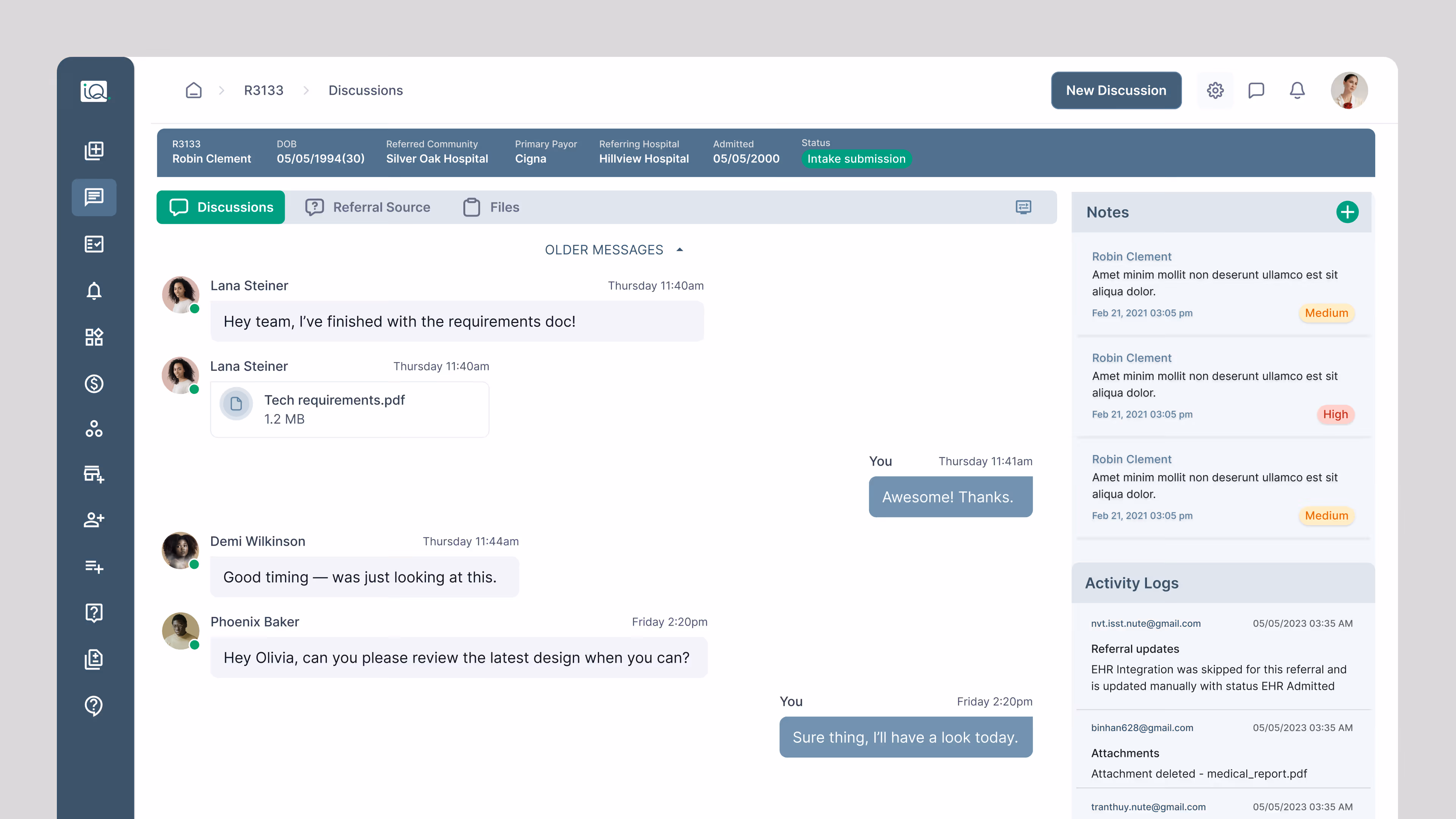Click the nvt.isst.nute@gmail.com activity log email
Viewport: 1456px width, 819px height.
pyautogui.click(x=1146, y=623)
